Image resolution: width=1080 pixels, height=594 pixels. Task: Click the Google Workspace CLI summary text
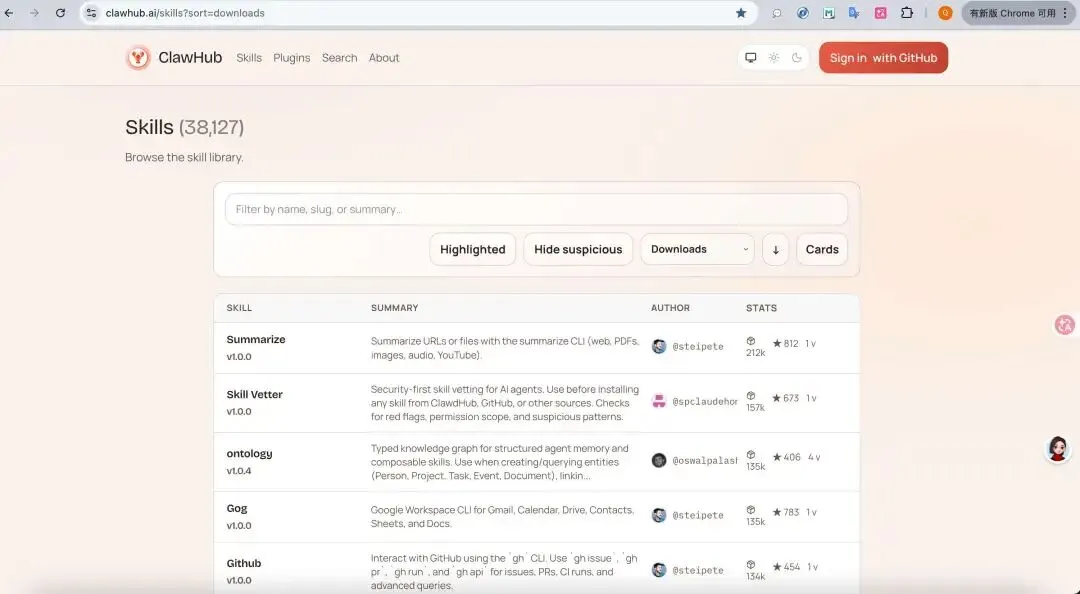click(502, 517)
